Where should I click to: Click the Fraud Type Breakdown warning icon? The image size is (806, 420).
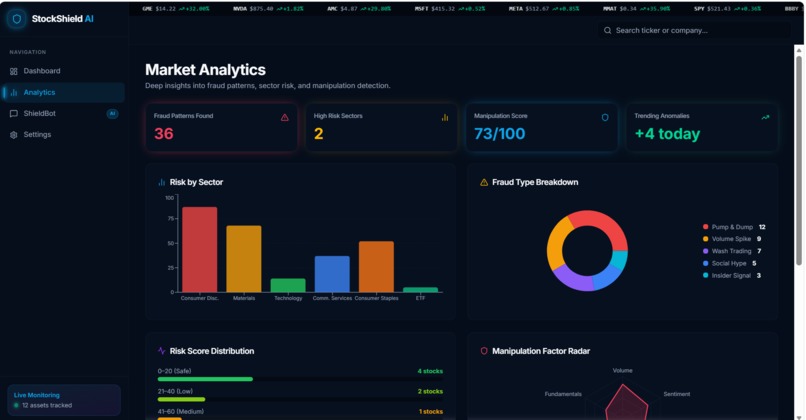(484, 182)
